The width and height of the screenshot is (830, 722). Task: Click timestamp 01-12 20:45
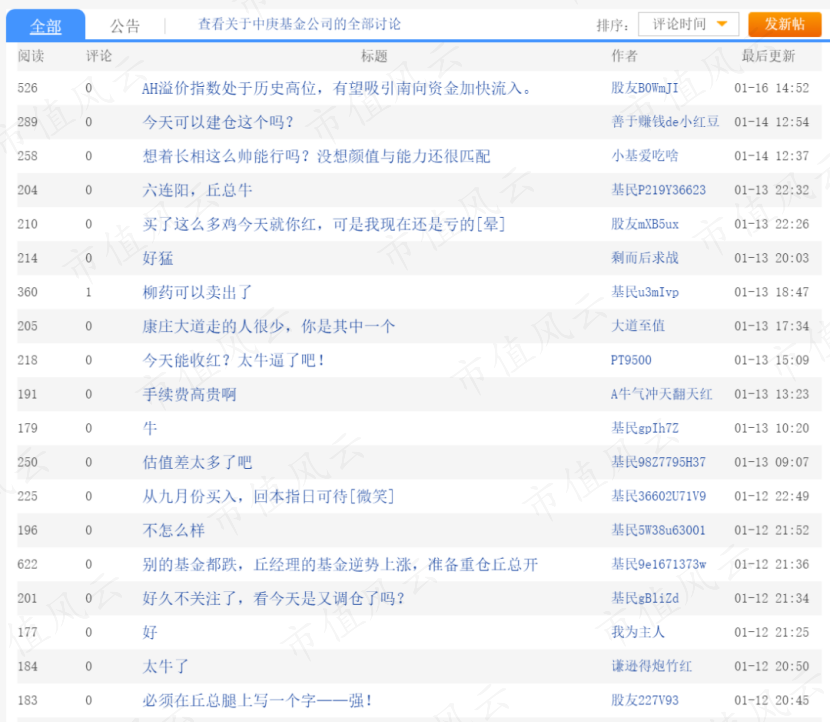772,700
